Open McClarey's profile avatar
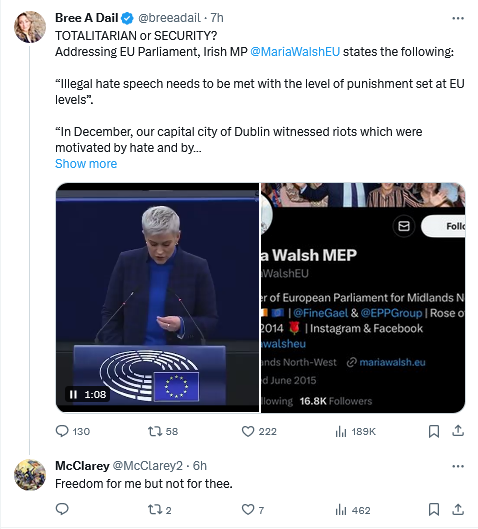Screen dimensions: 478x529 click(30, 475)
